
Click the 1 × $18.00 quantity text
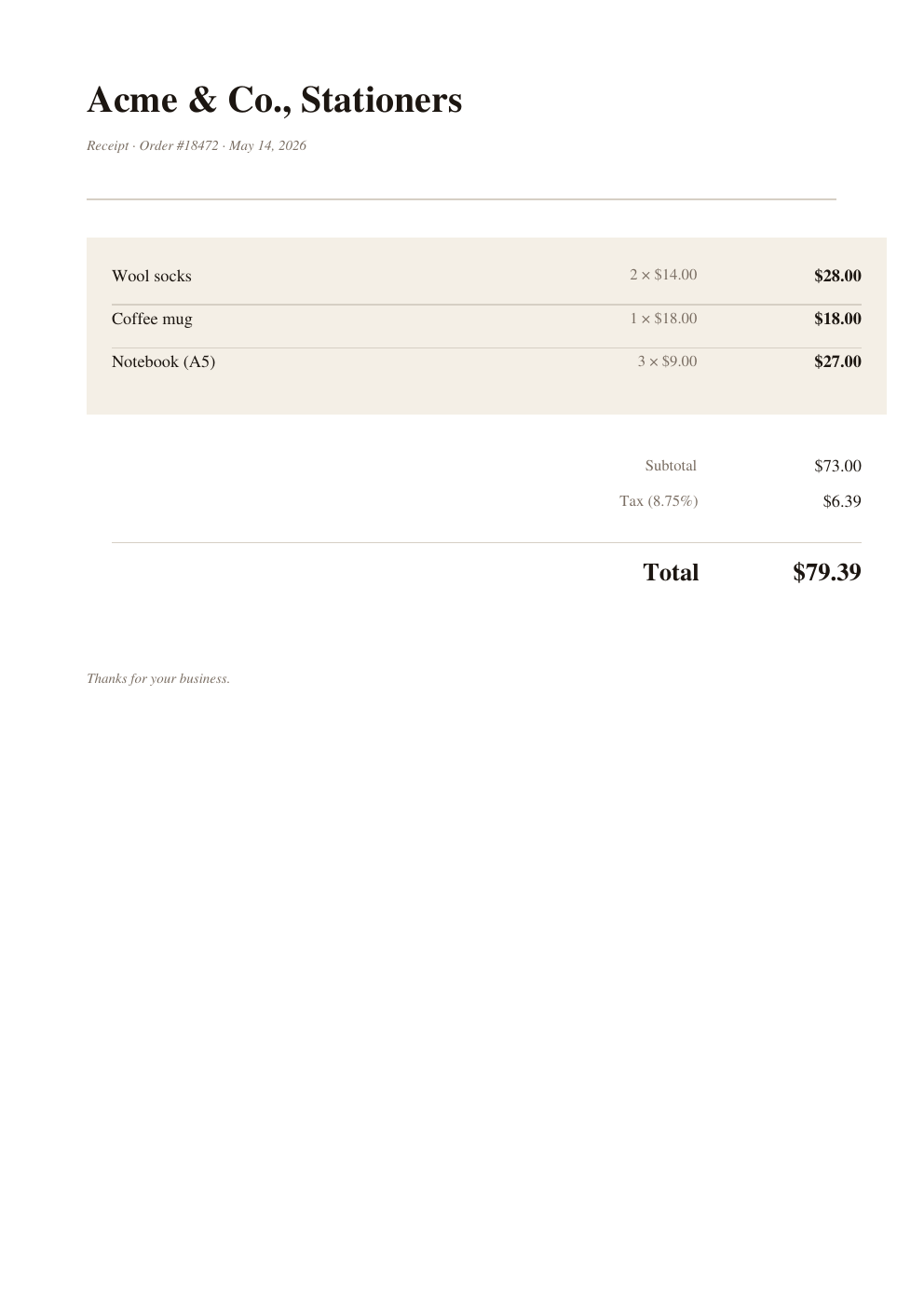coord(663,319)
